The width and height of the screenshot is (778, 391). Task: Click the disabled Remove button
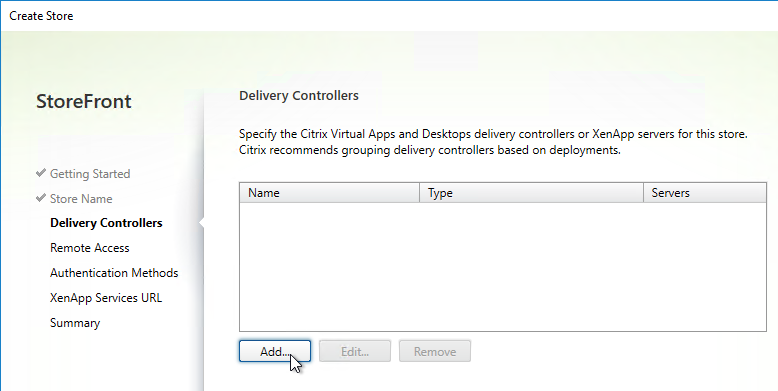(x=435, y=351)
